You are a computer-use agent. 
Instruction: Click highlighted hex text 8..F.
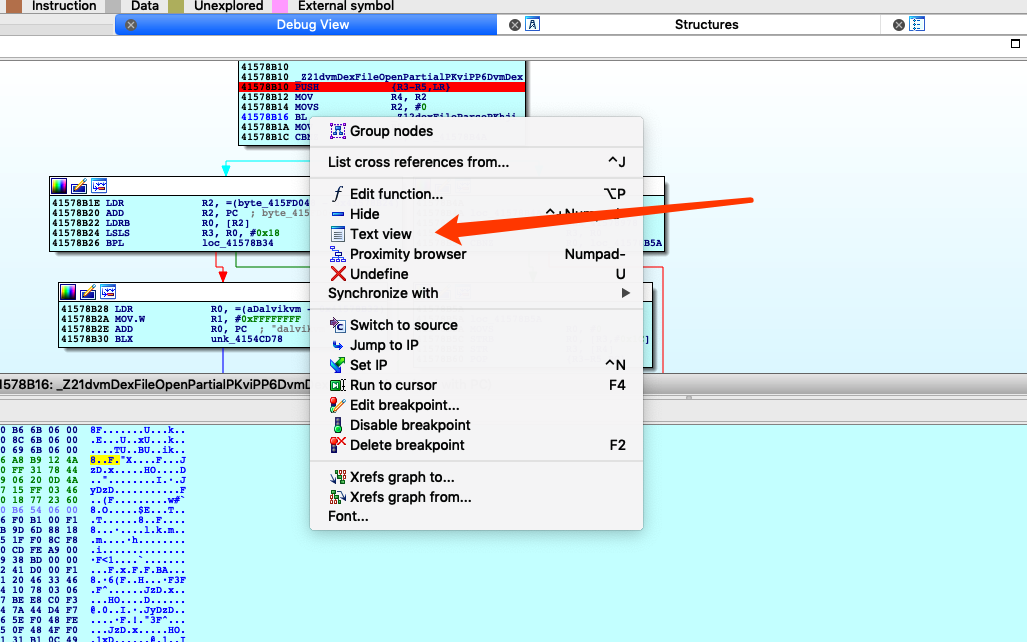[x=105, y=461]
